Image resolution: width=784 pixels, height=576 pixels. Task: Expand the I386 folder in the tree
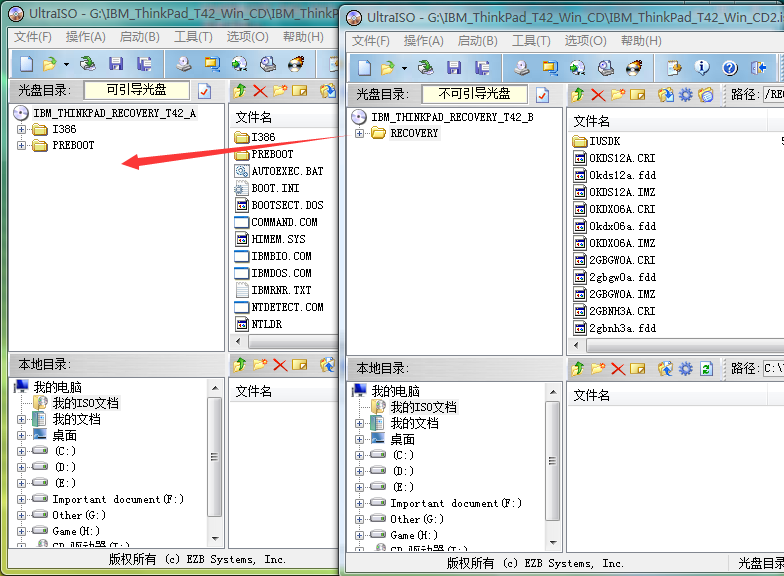(x=22, y=129)
